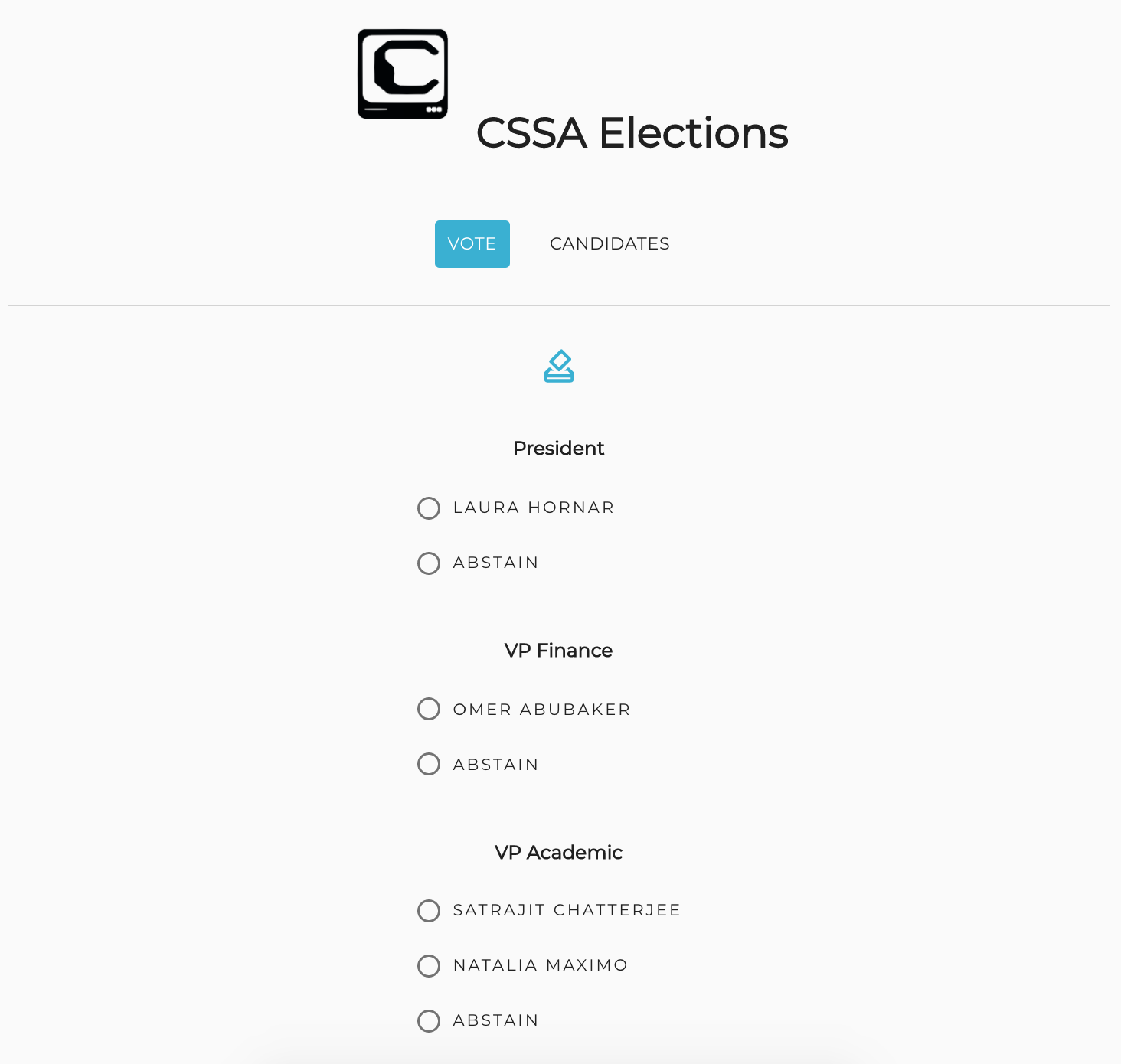
Task: Click the Abstain text label under President
Action: [x=495, y=563]
